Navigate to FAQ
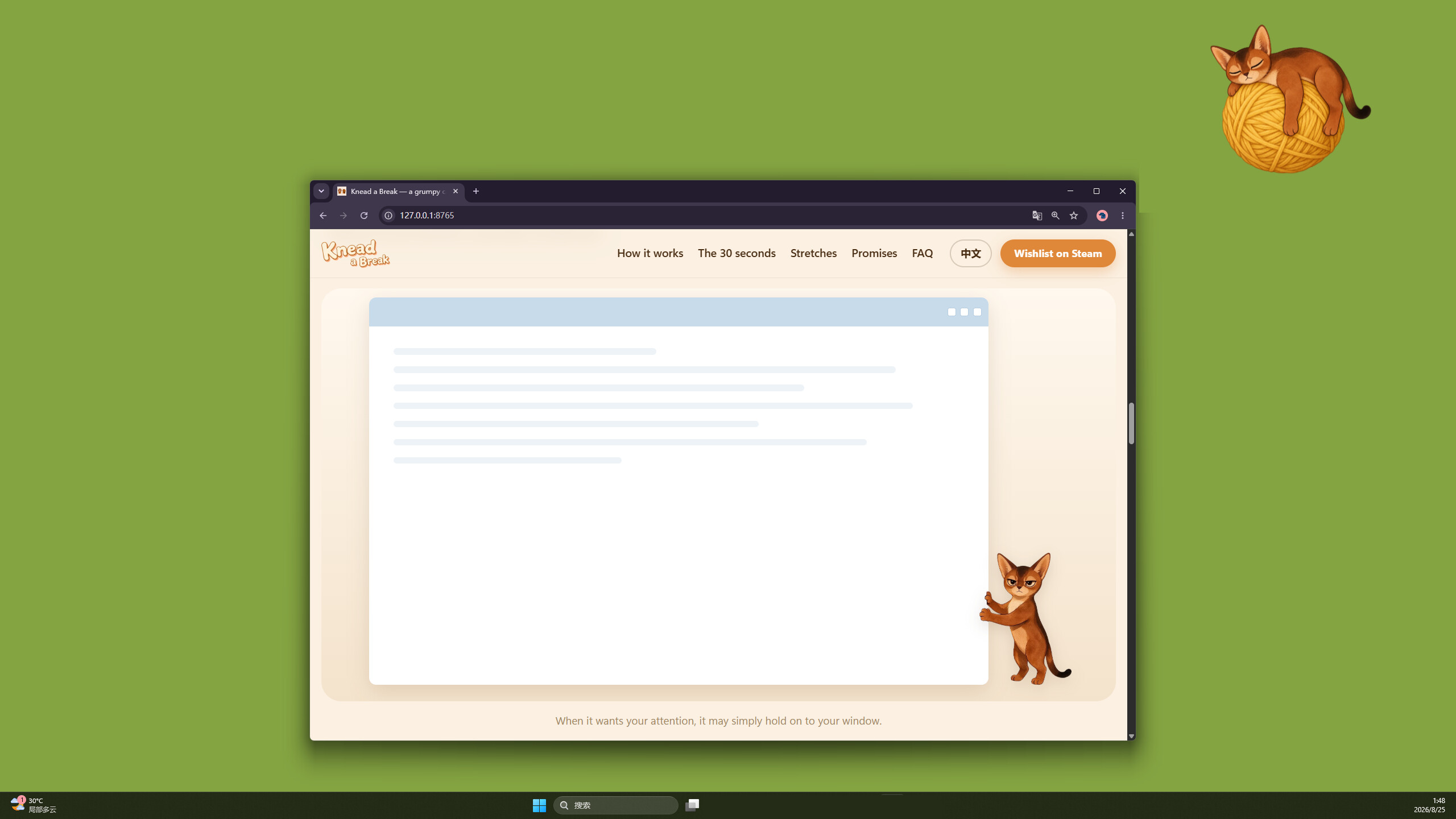 coord(923,253)
